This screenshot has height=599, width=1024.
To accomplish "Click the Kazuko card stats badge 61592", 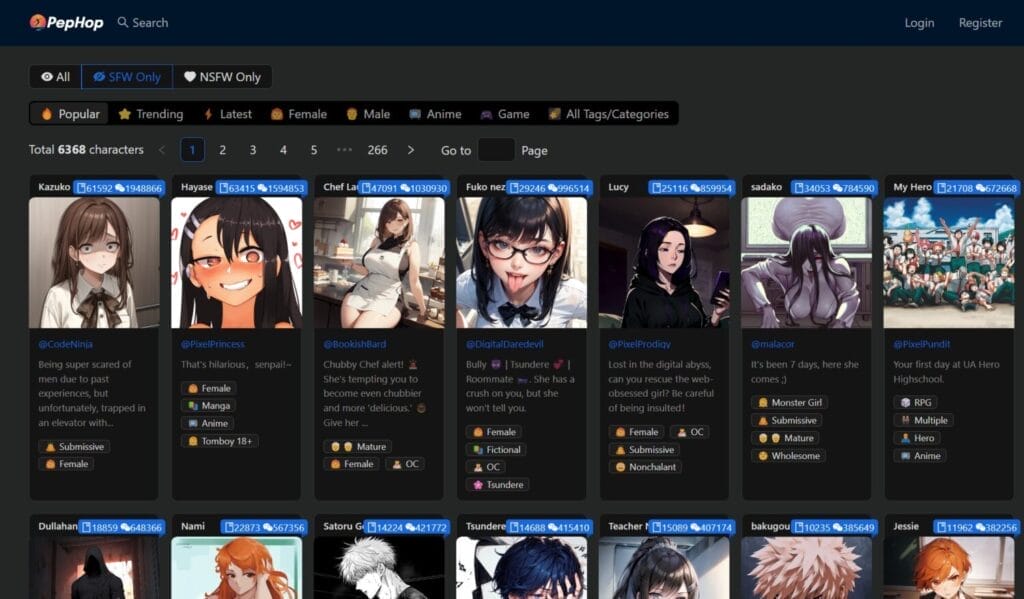I will (x=119, y=188).
